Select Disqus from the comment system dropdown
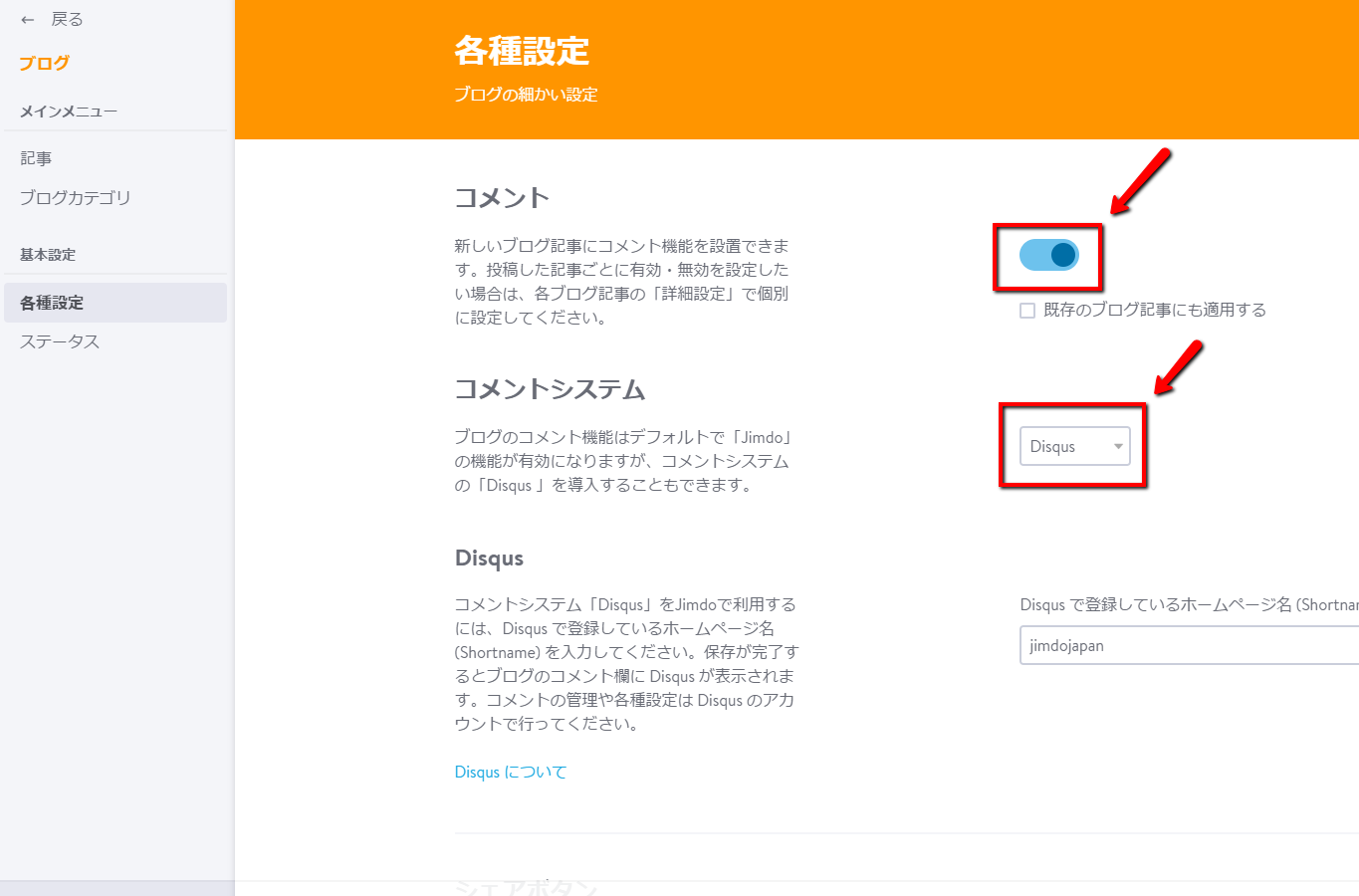Viewport: 1359px width, 896px height. pyautogui.click(x=1075, y=446)
